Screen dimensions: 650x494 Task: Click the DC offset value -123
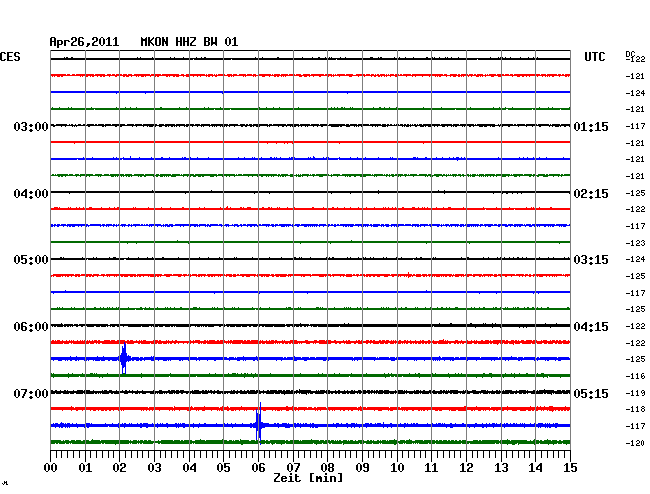[x=635, y=243]
